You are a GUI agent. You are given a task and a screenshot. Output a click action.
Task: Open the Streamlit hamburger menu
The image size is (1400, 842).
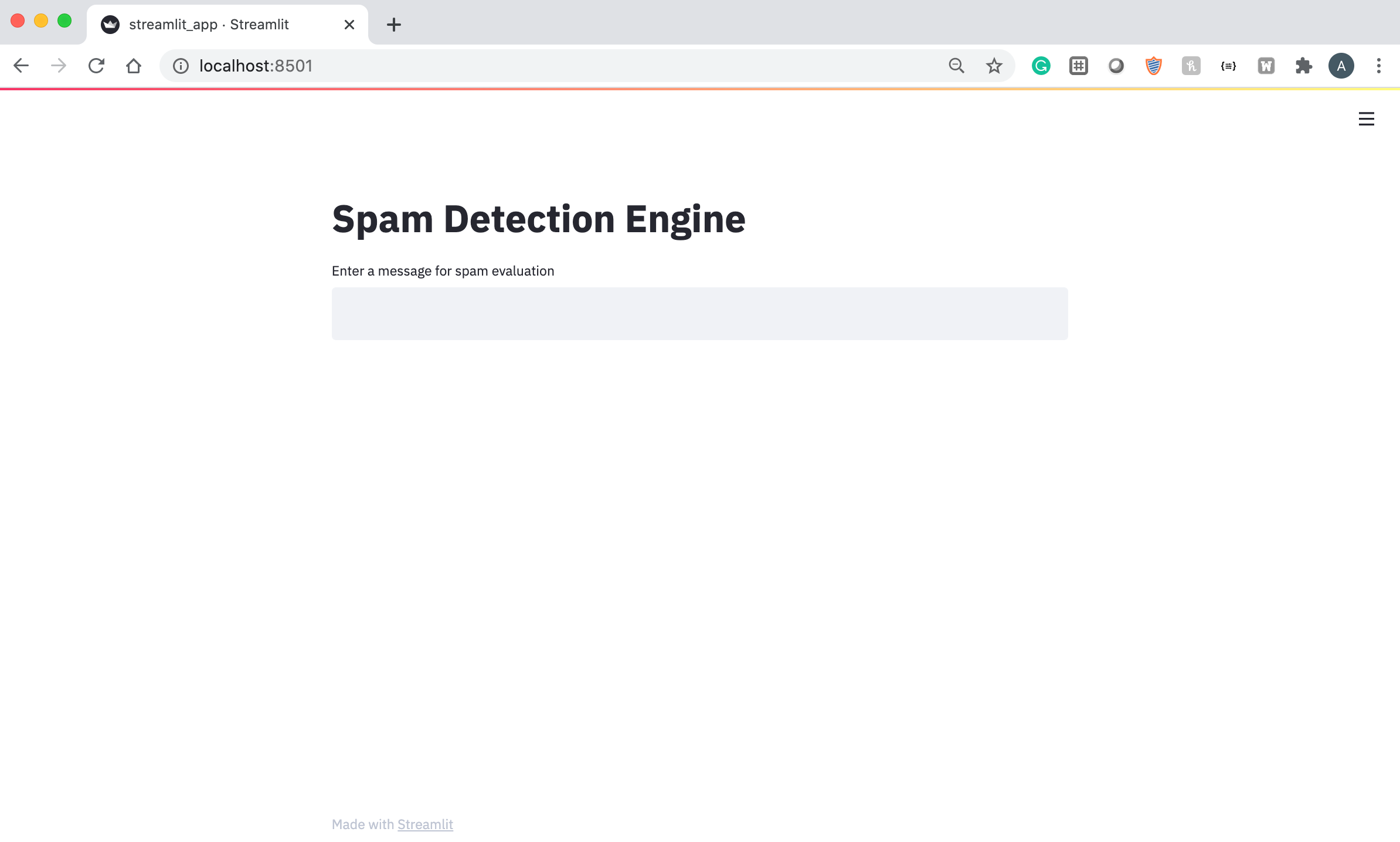tap(1366, 119)
